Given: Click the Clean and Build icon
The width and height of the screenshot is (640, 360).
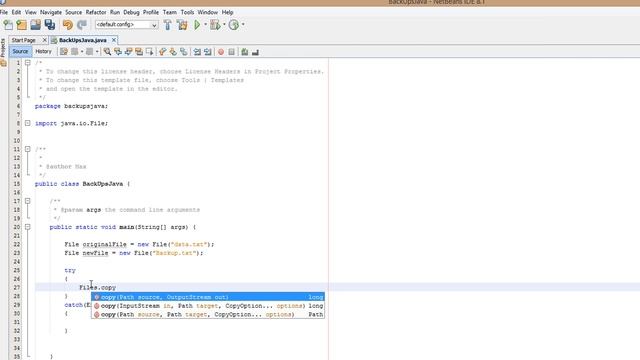Looking at the screenshot, I should click(x=182, y=25).
